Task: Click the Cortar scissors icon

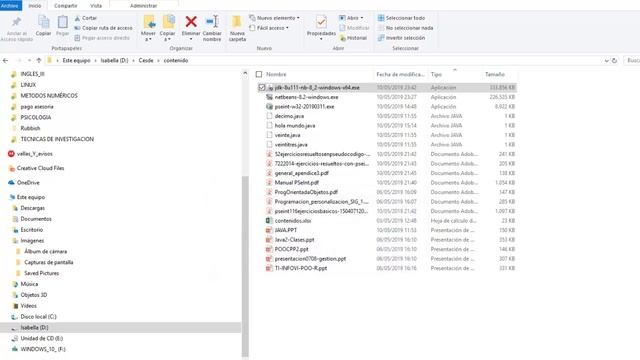Action: [x=77, y=18]
